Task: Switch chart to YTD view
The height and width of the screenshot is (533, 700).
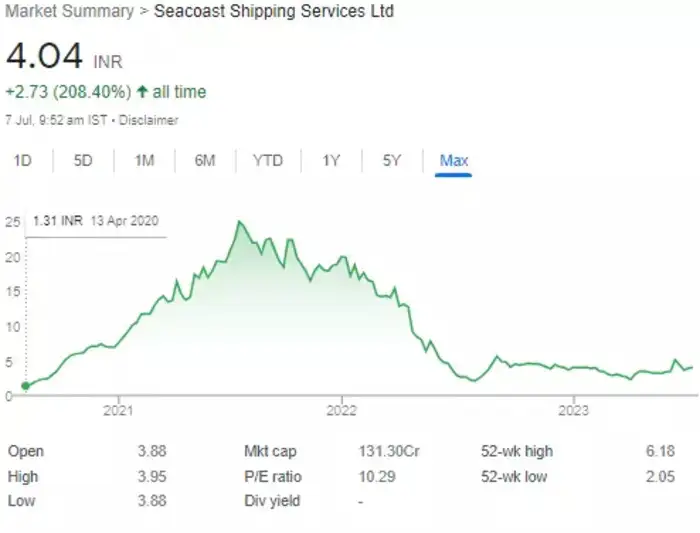Action: click(267, 160)
